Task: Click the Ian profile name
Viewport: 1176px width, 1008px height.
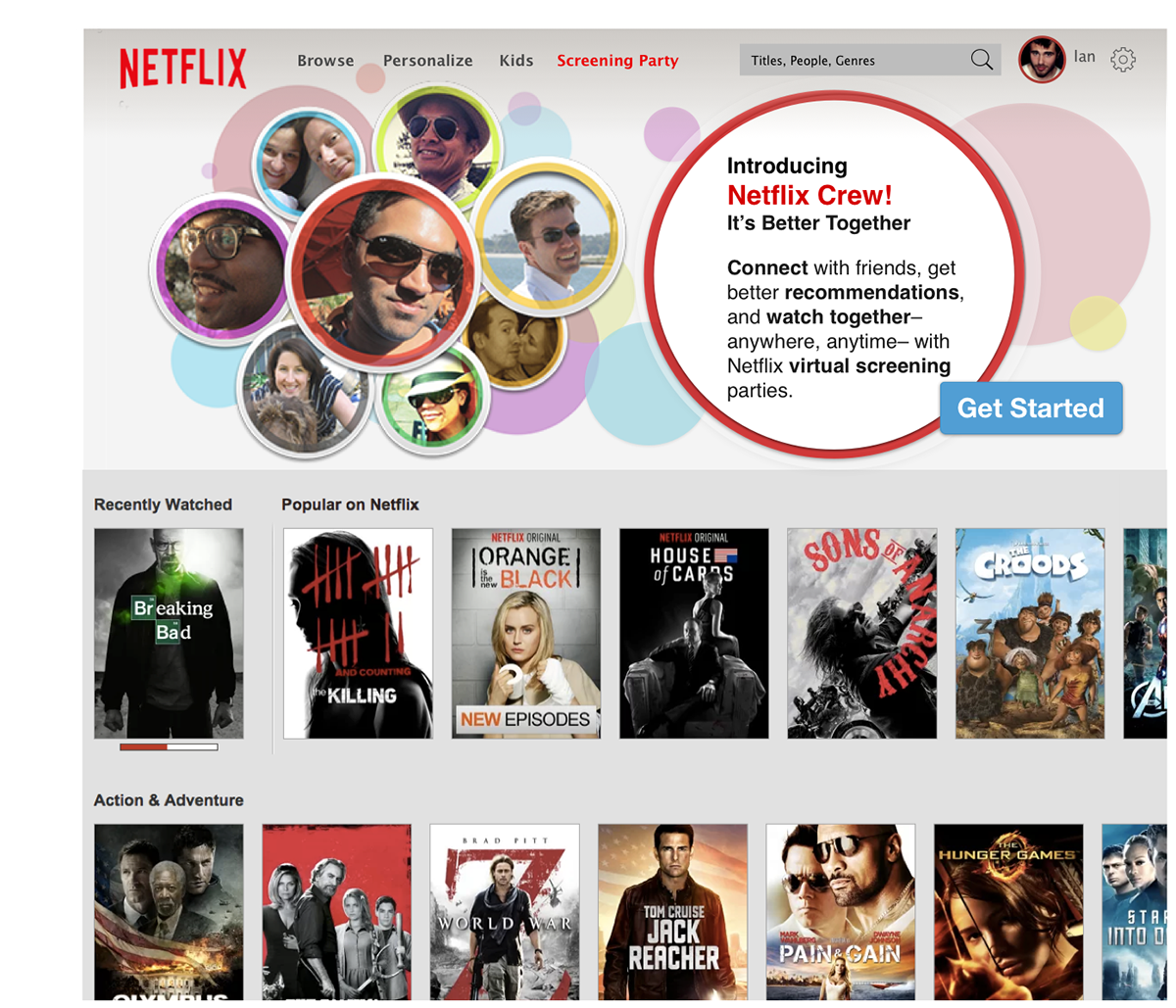Action: point(1084,57)
